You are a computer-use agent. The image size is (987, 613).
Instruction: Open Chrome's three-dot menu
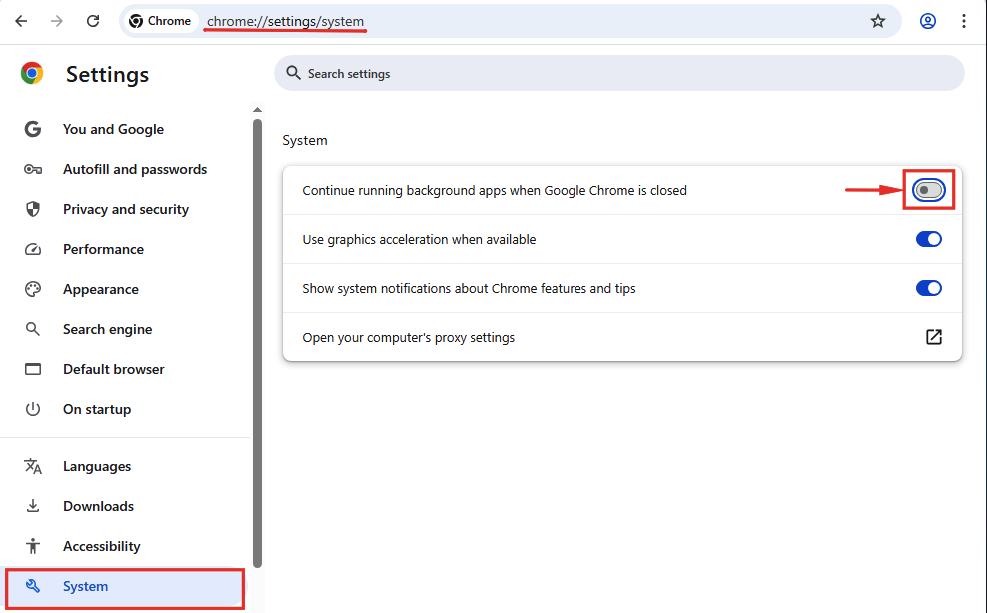963,20
